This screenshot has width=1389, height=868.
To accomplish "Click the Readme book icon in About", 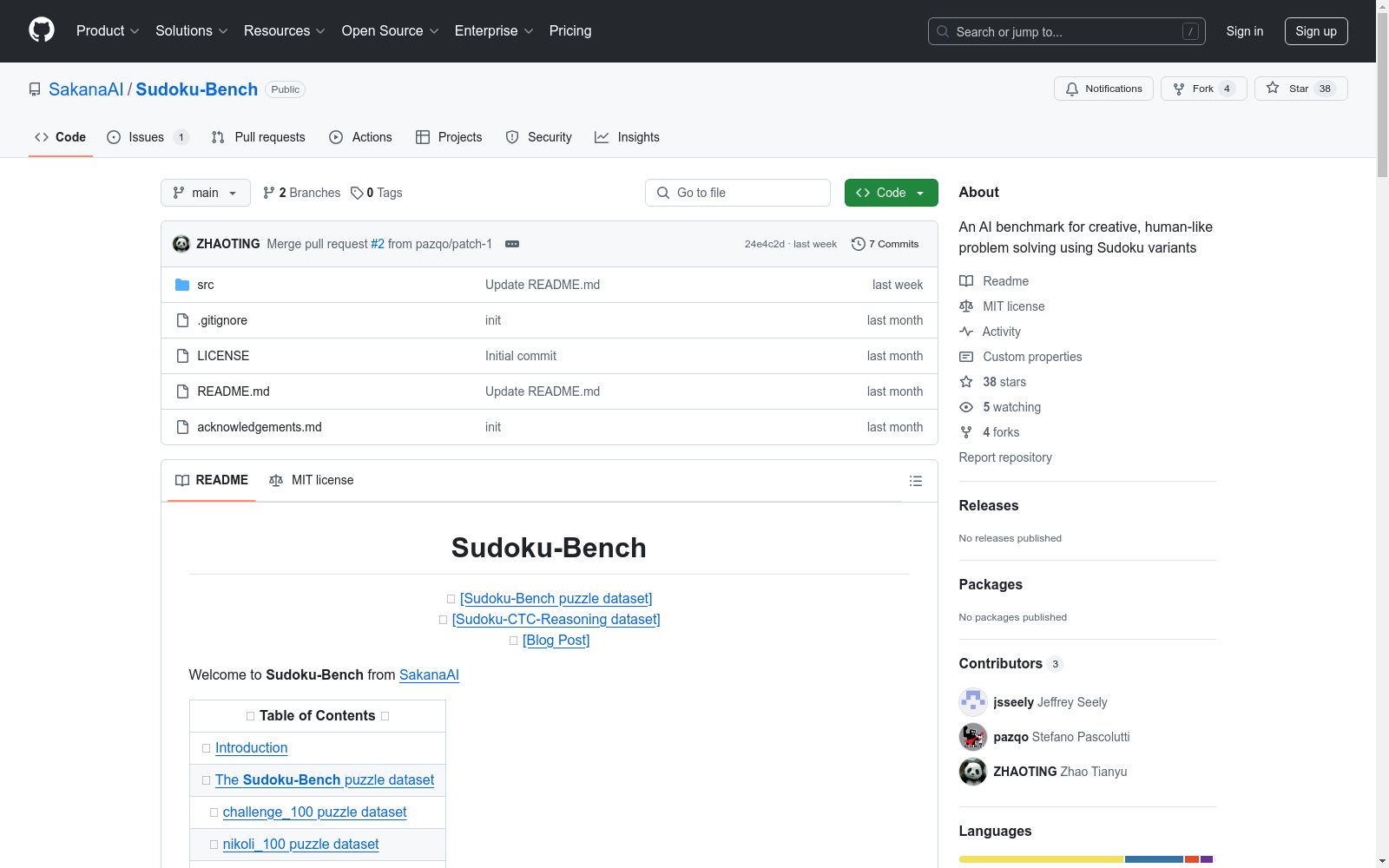I will pyautogui.click(x=966, y=281).
